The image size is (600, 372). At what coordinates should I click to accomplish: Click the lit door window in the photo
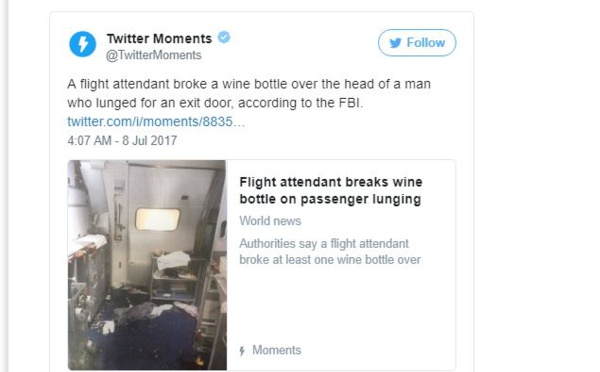point(158,219)
